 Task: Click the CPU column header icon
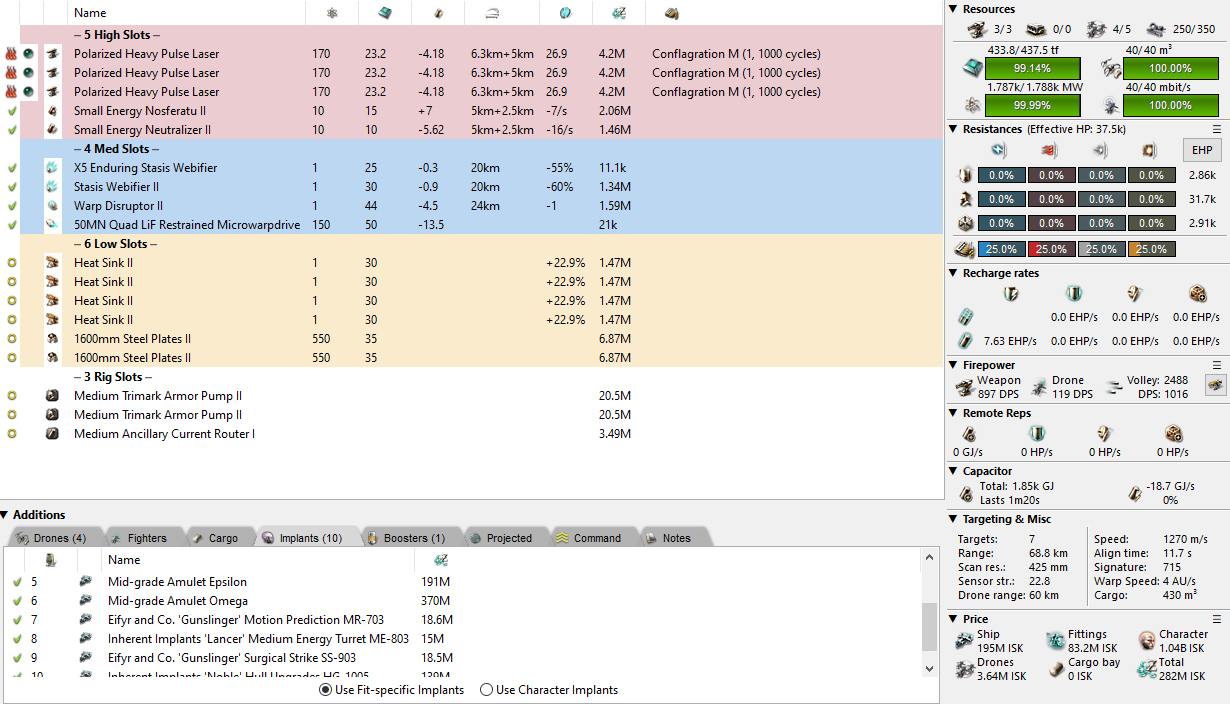[385, 13]
